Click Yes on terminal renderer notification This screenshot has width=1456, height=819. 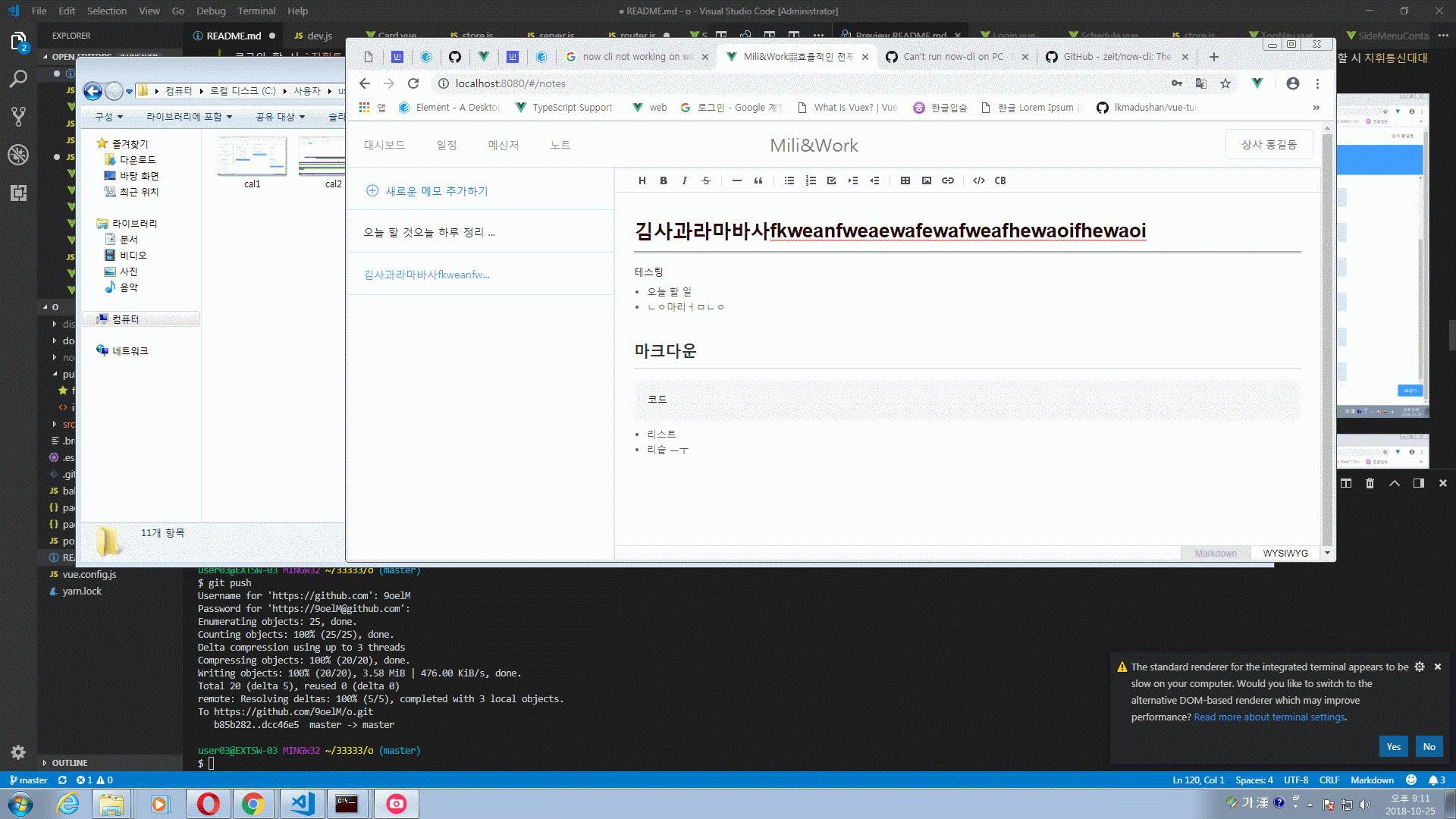(x=1393, y=746)
